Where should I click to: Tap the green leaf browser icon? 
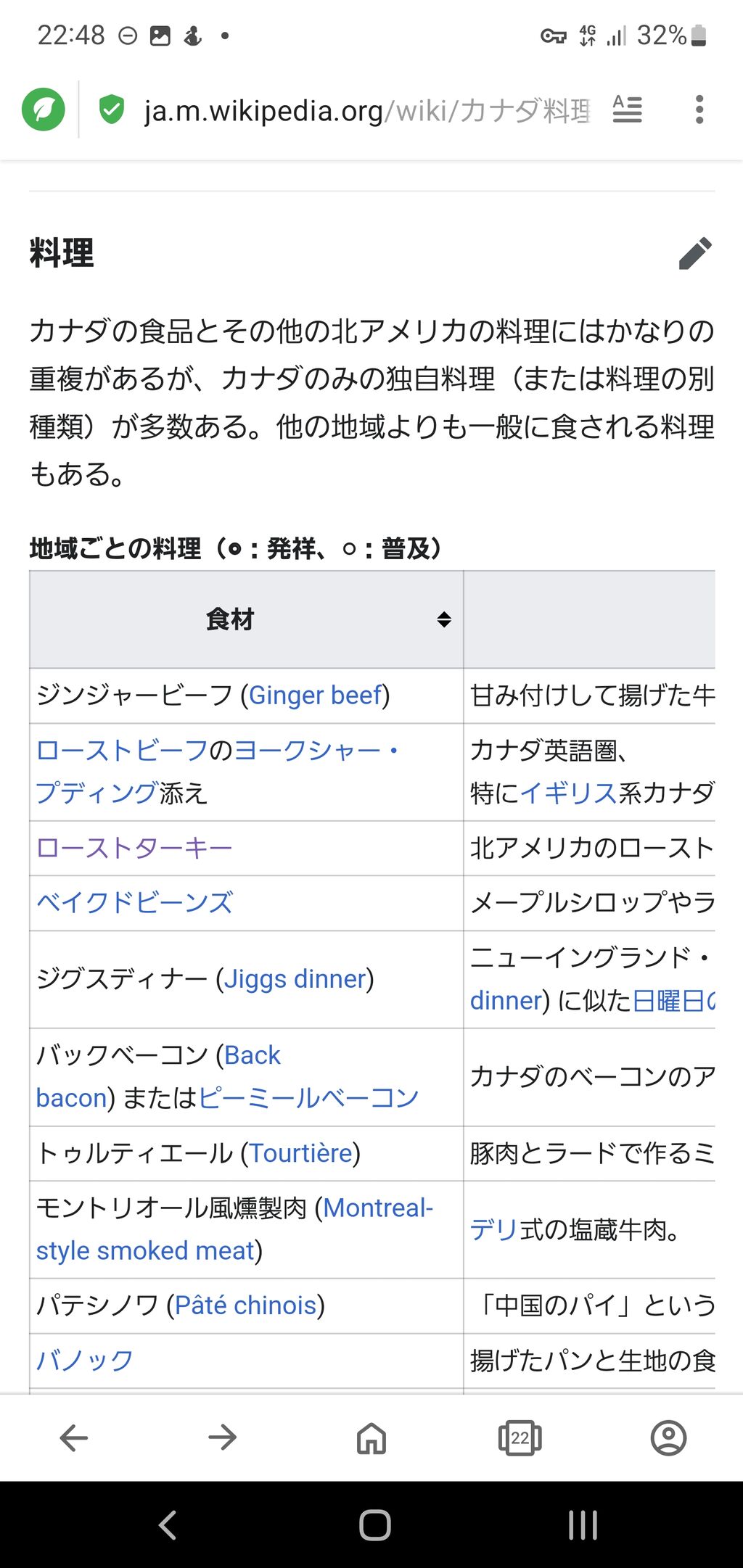point(44,110)
